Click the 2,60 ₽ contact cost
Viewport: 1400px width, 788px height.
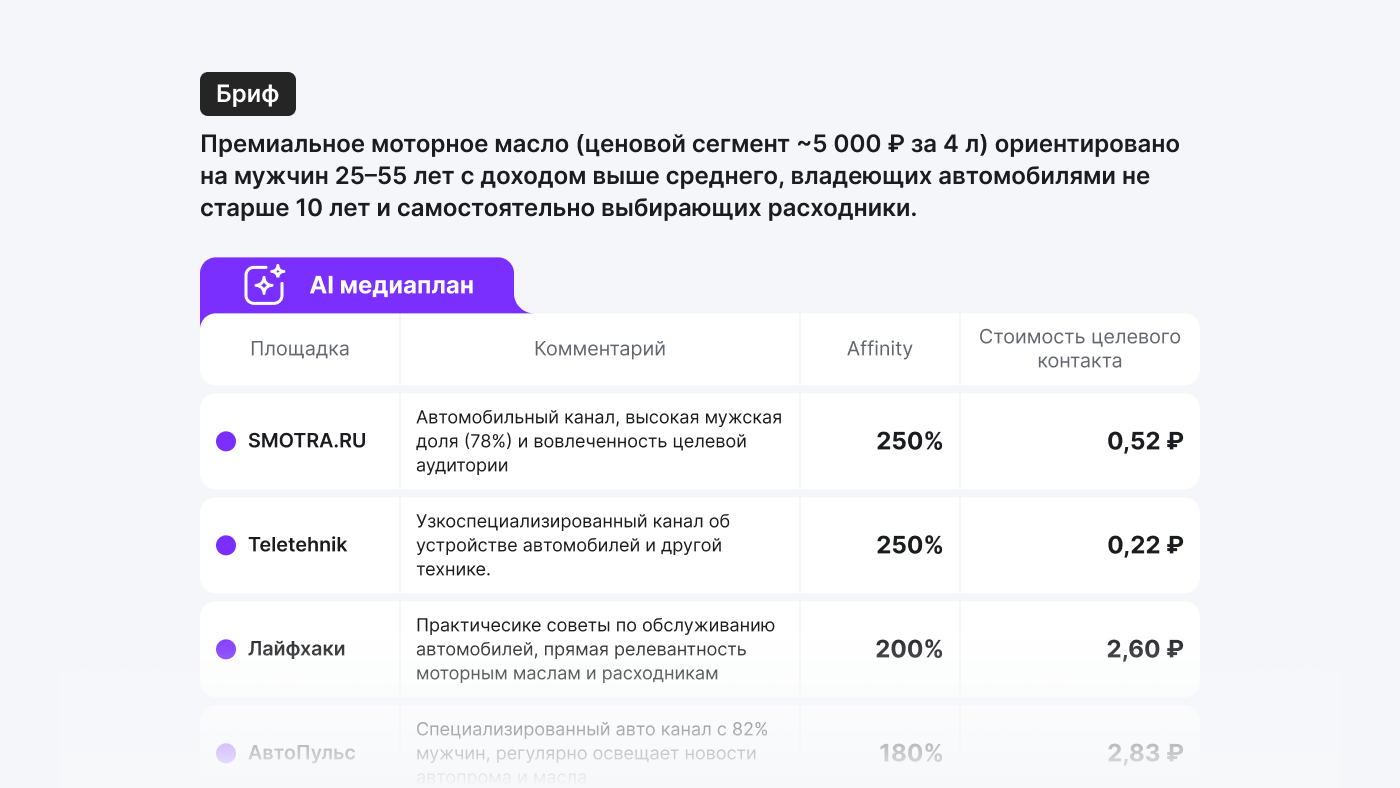tap(1145, 649)
